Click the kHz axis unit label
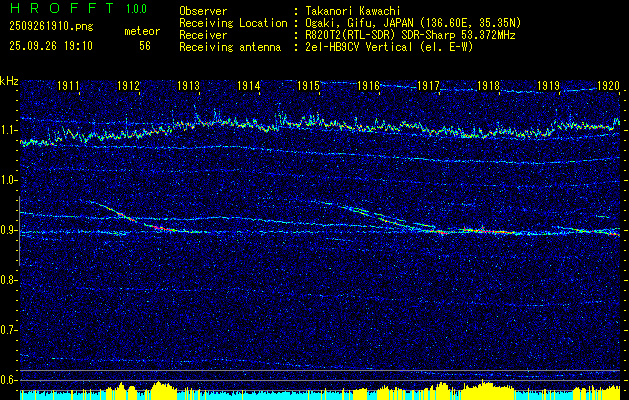 point(9,80)
